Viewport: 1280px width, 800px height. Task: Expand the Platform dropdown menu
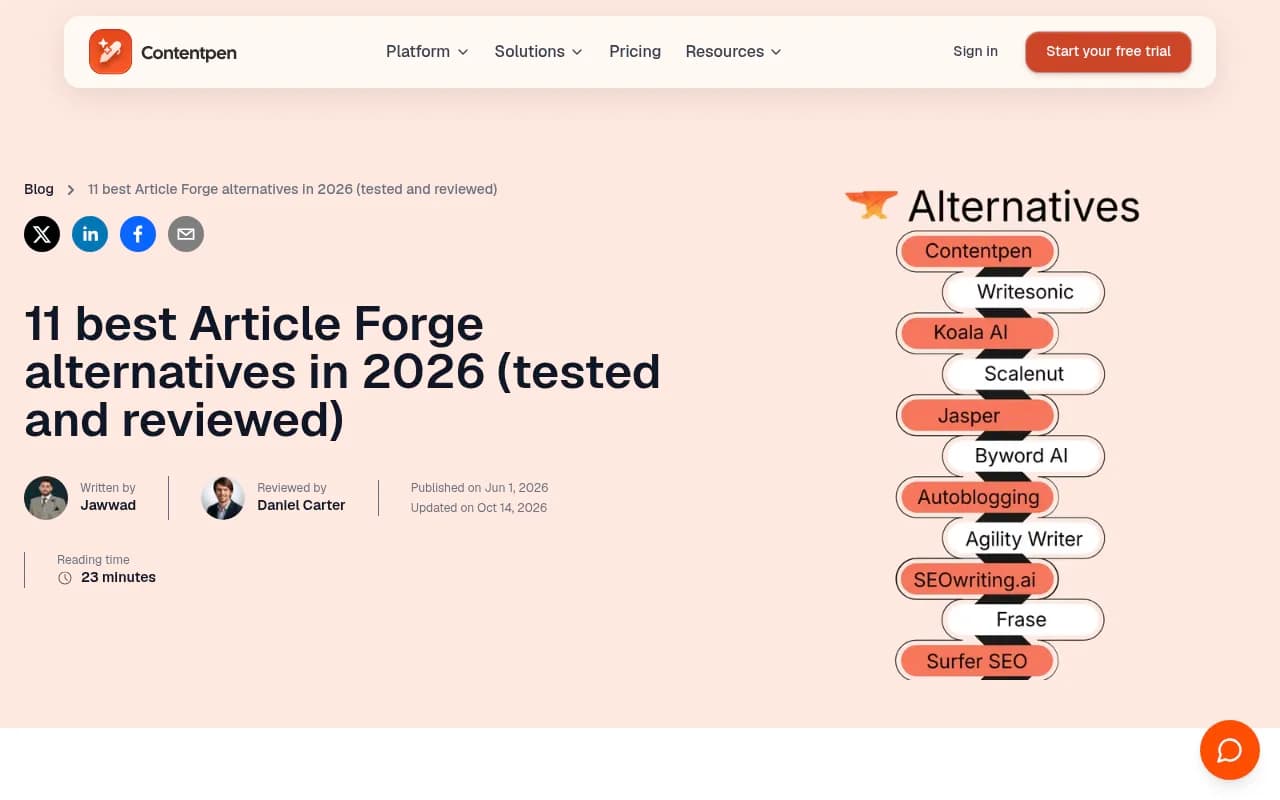click(428, 52)
